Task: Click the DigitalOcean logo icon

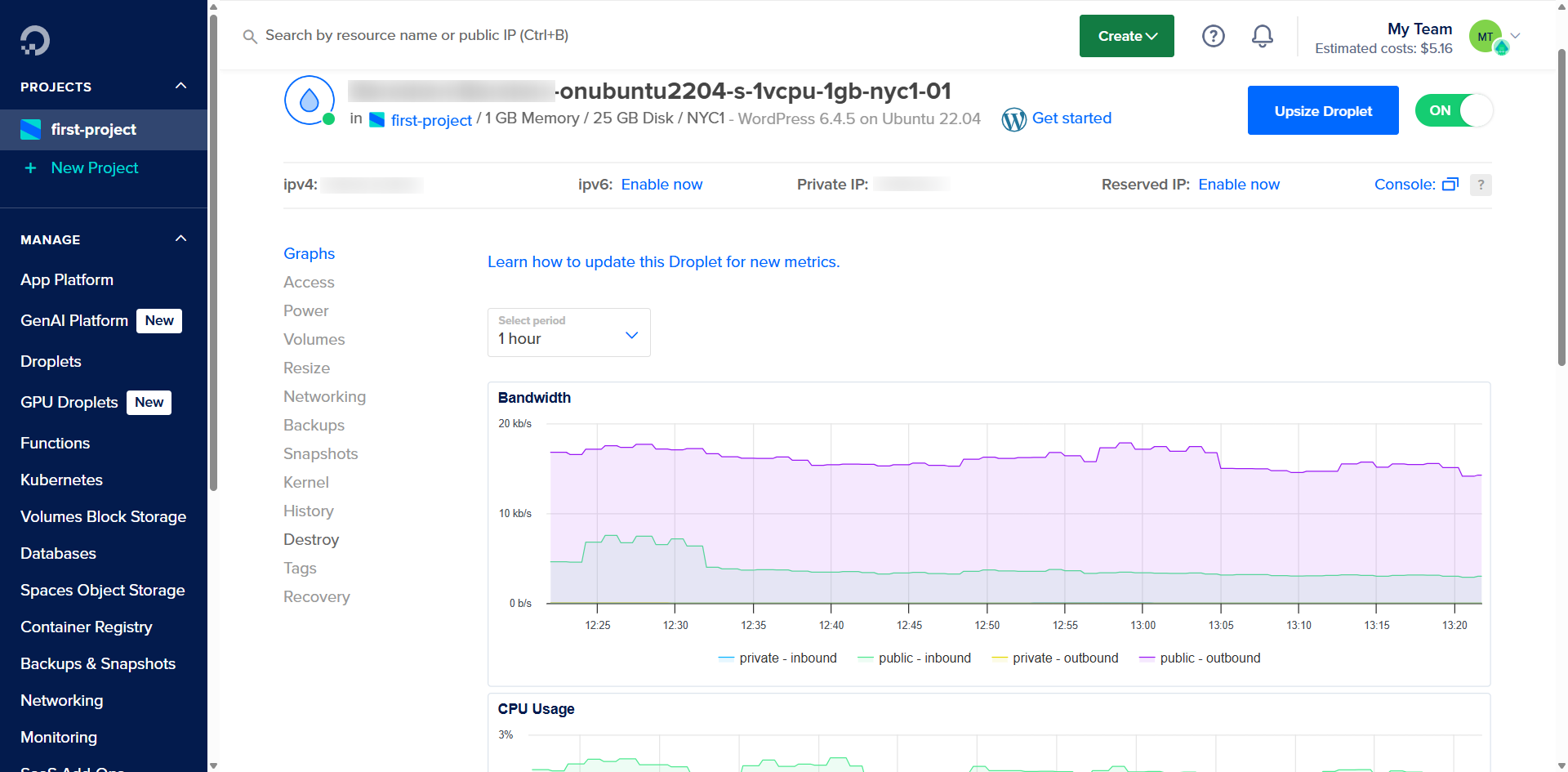Action: coord(35,40)
